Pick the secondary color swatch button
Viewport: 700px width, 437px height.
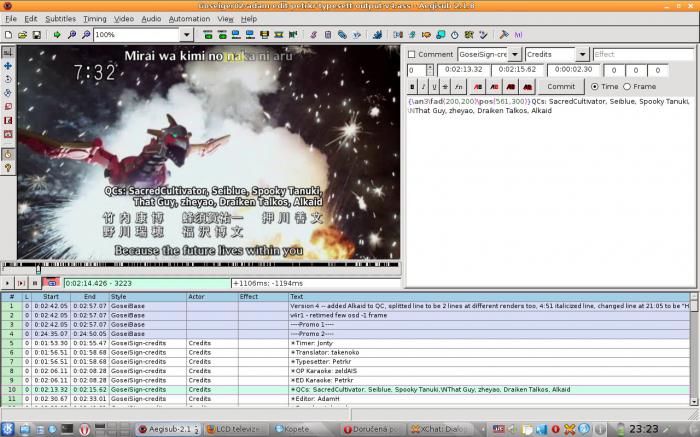tap(494, 87)
